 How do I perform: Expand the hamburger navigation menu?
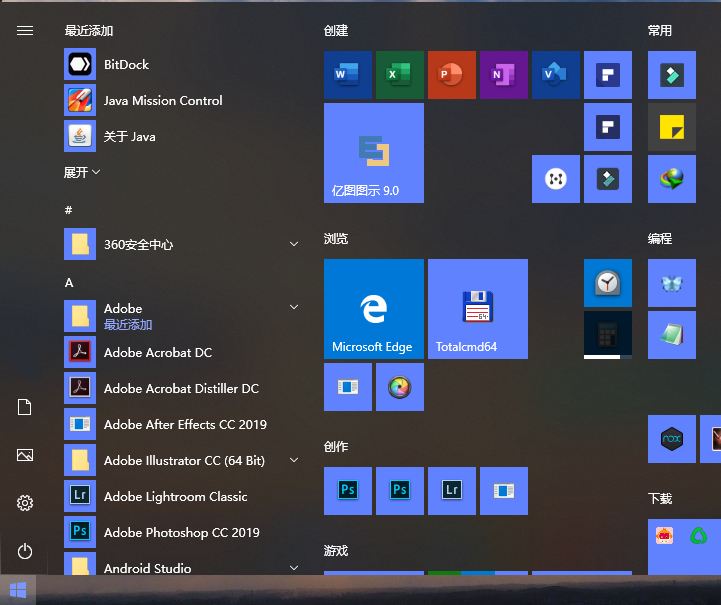(x=25, y=30)
